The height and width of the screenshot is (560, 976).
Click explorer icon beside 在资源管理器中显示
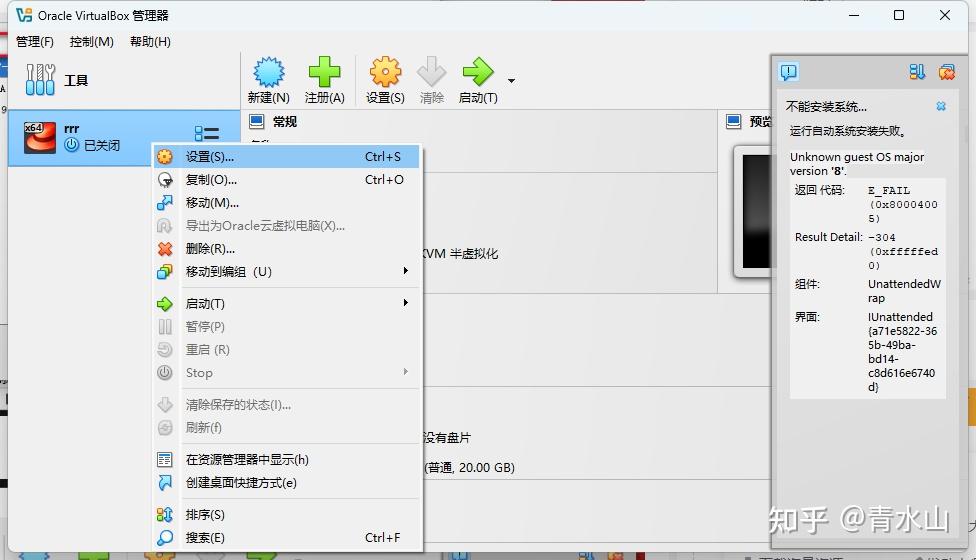165,460
